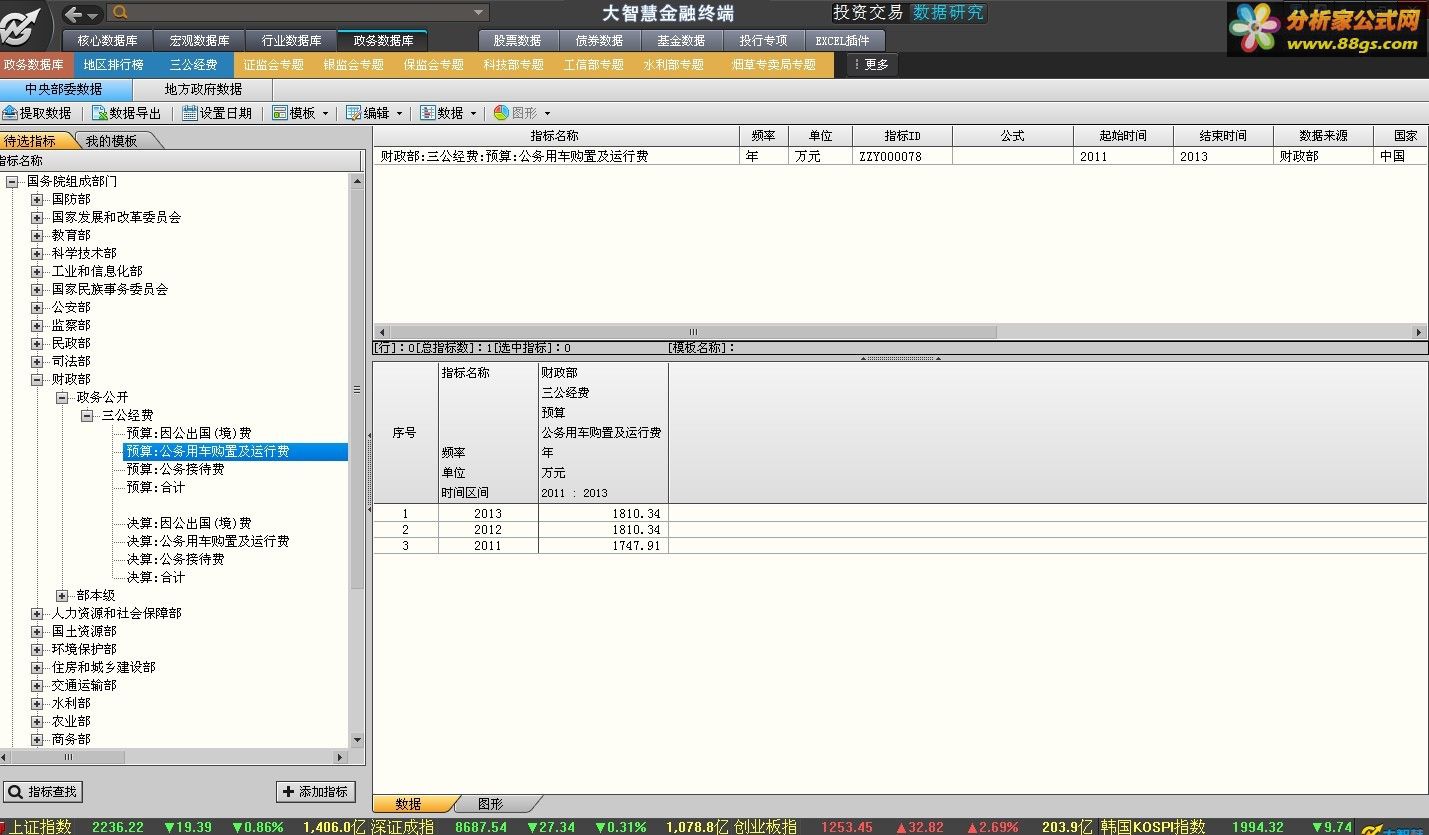Click 投资交易 in the title bar

tap(868, 12)
